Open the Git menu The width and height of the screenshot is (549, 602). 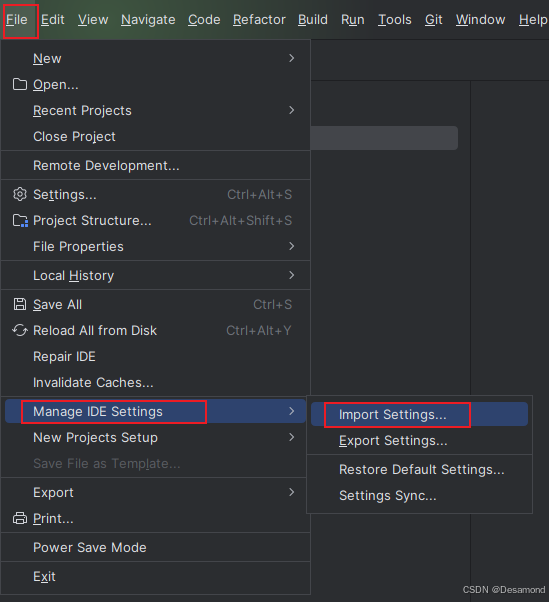point(433,20)
